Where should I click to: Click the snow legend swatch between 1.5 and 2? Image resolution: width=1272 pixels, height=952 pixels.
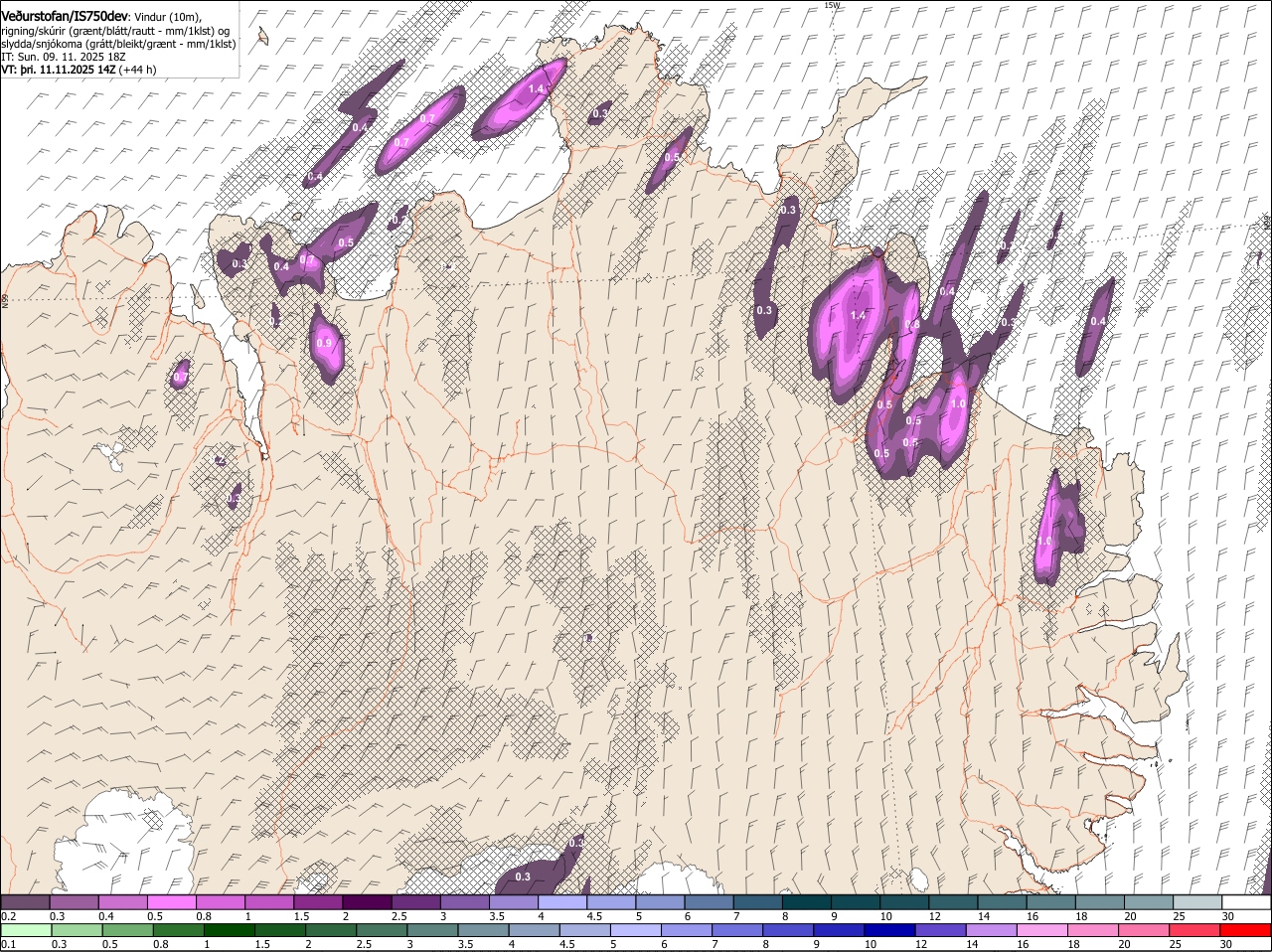tap(318, 901)
